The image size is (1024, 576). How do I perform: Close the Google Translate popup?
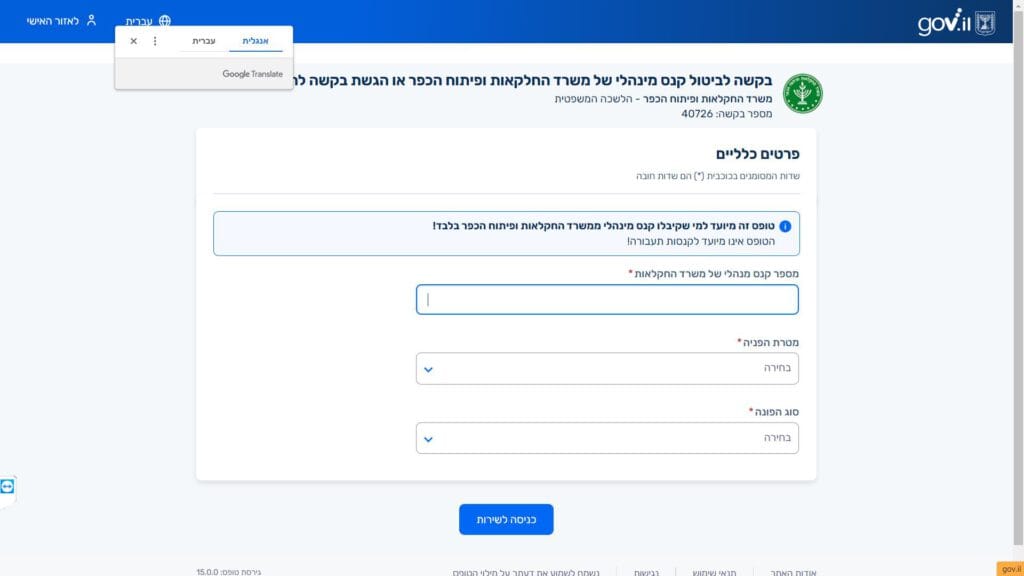[134, 41]
